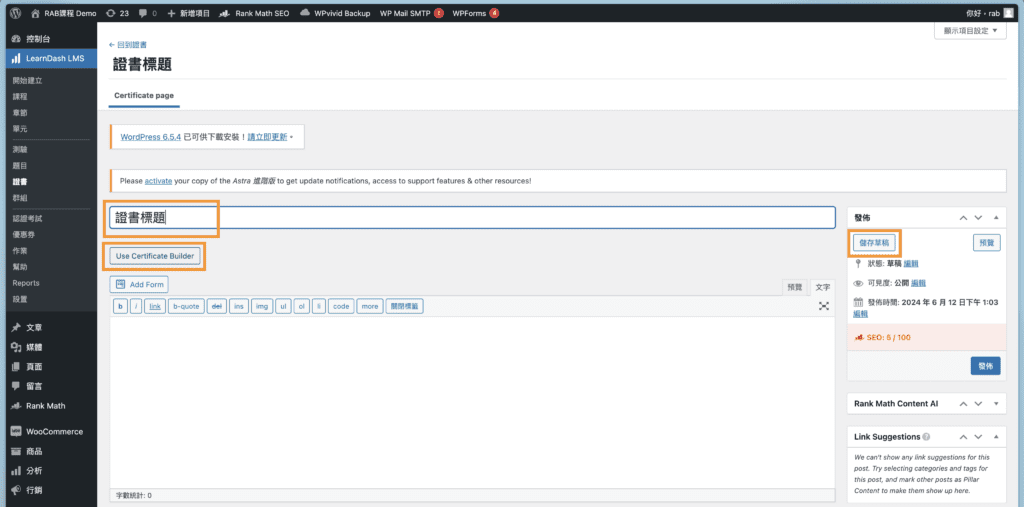Click the bold 'b' quicktag button
Screen dimensions: 1024x507
coord(120,306)
